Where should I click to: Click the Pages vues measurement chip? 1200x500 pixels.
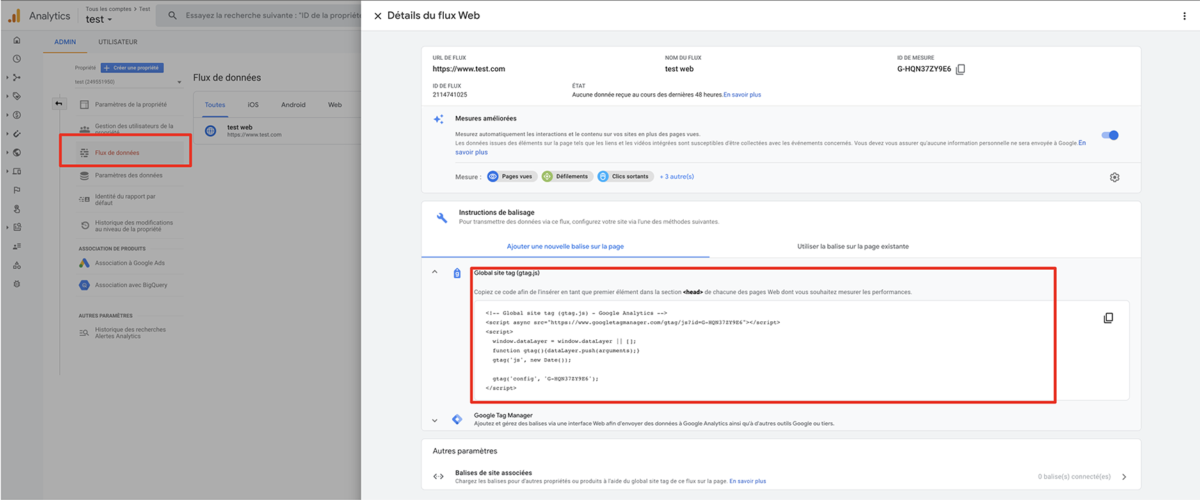511,176
